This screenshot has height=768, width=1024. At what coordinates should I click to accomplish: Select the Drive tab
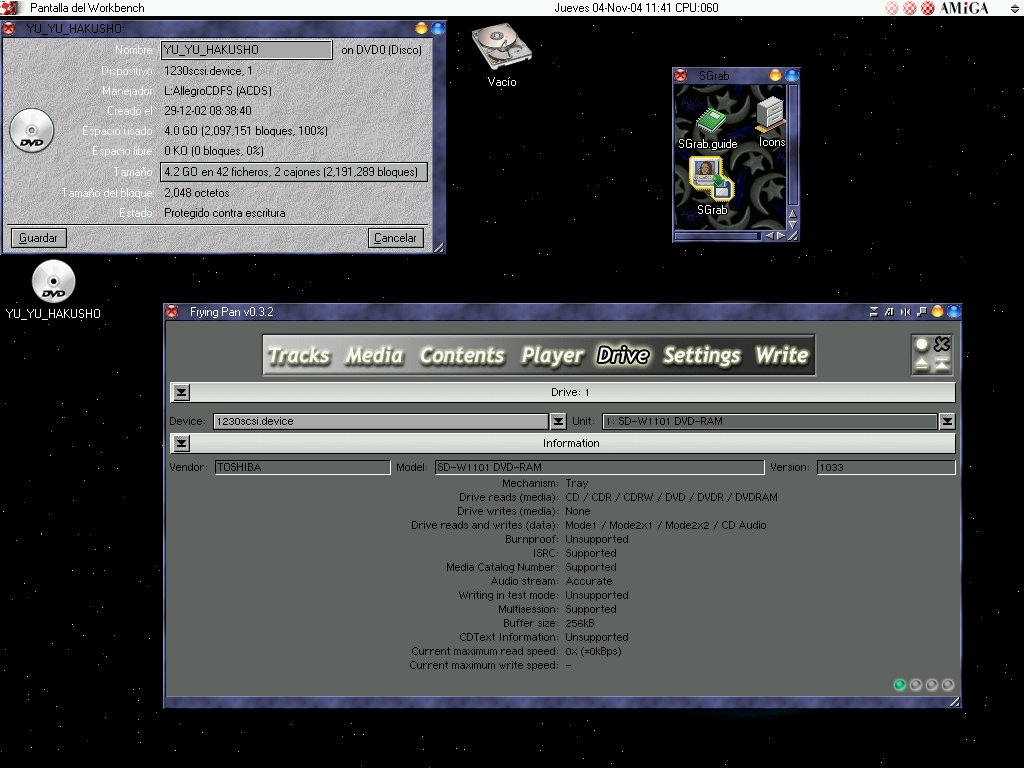point(623,355)
